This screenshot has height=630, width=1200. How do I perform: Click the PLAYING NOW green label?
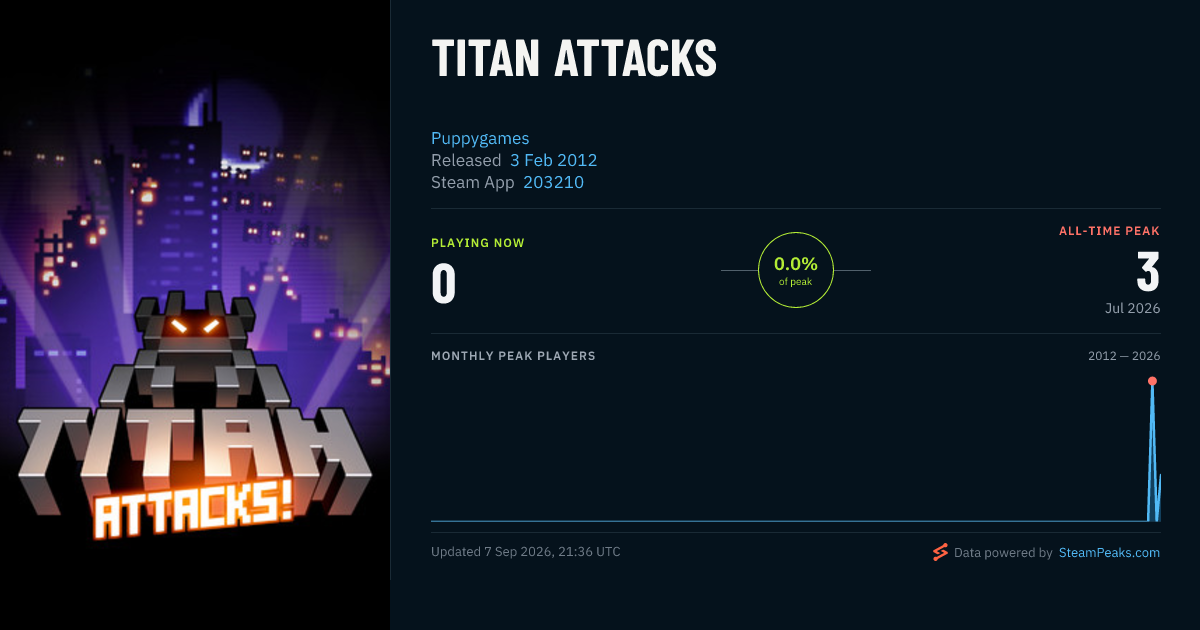(478, 243)
